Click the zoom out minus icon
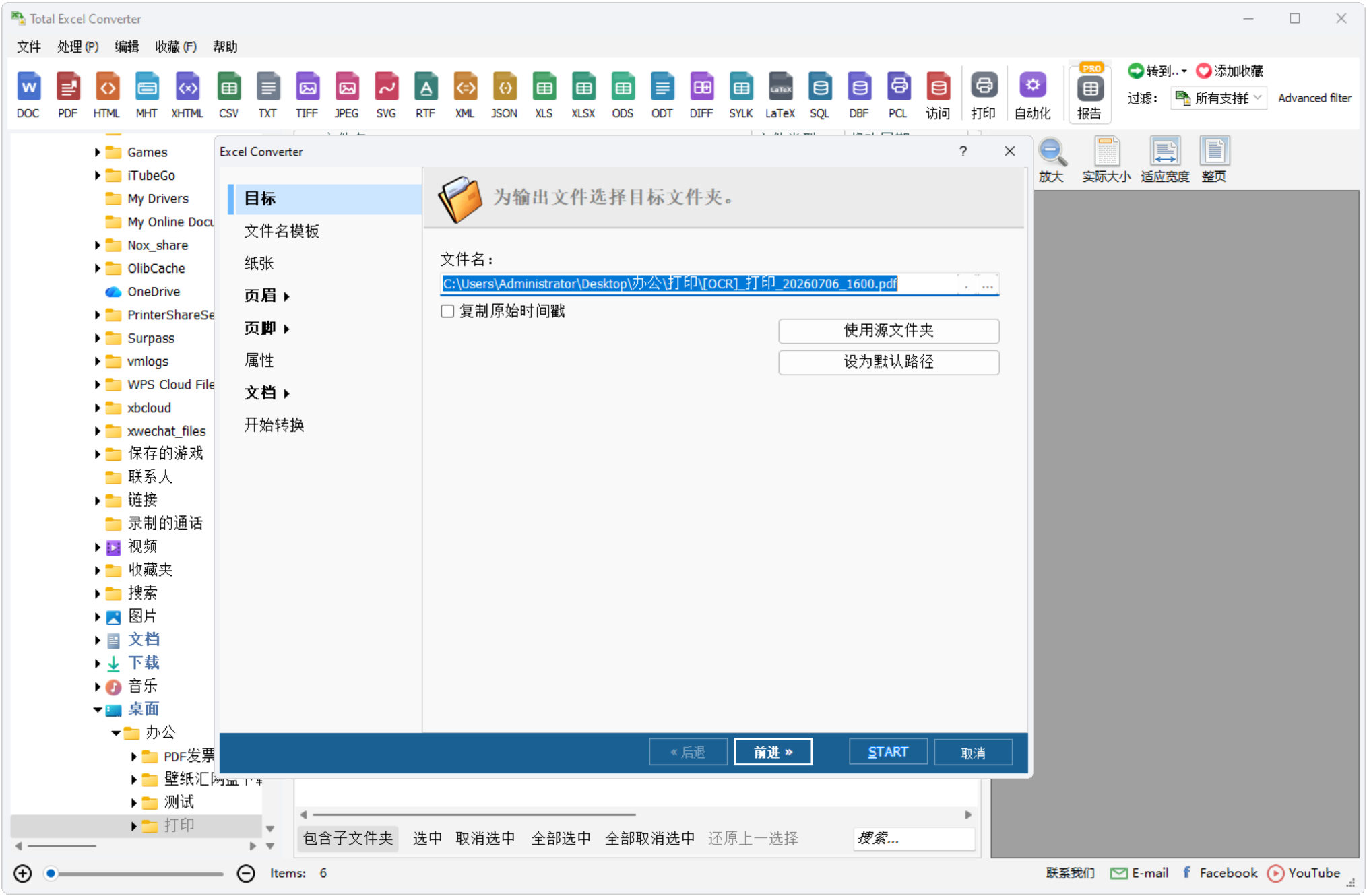Screen dimensions: 1367x896 pyautogui.click(x=246, y=874)
